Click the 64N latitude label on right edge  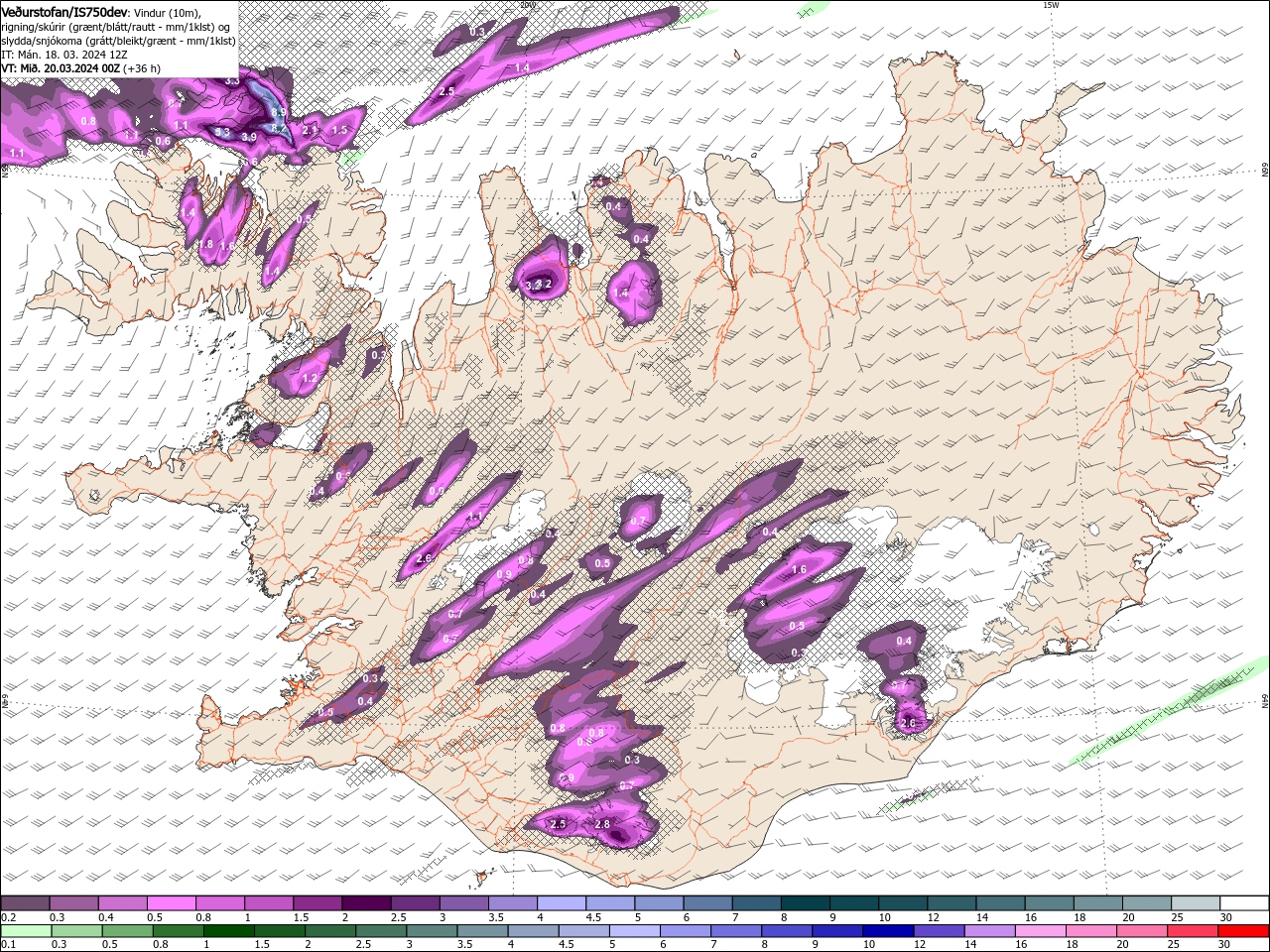point(1265,701)
